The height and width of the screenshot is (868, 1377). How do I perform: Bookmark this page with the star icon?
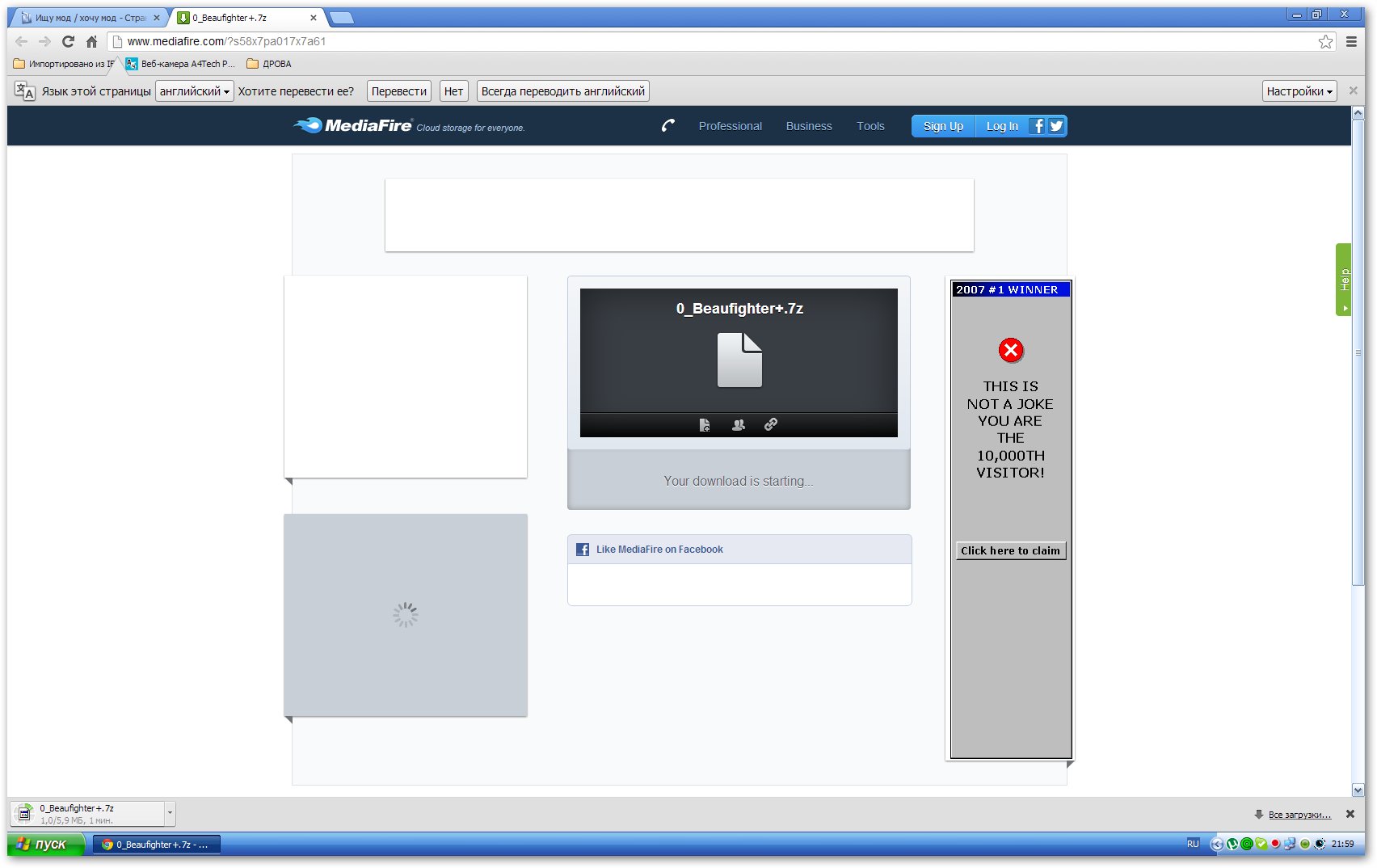click(x=1325, y=41)
